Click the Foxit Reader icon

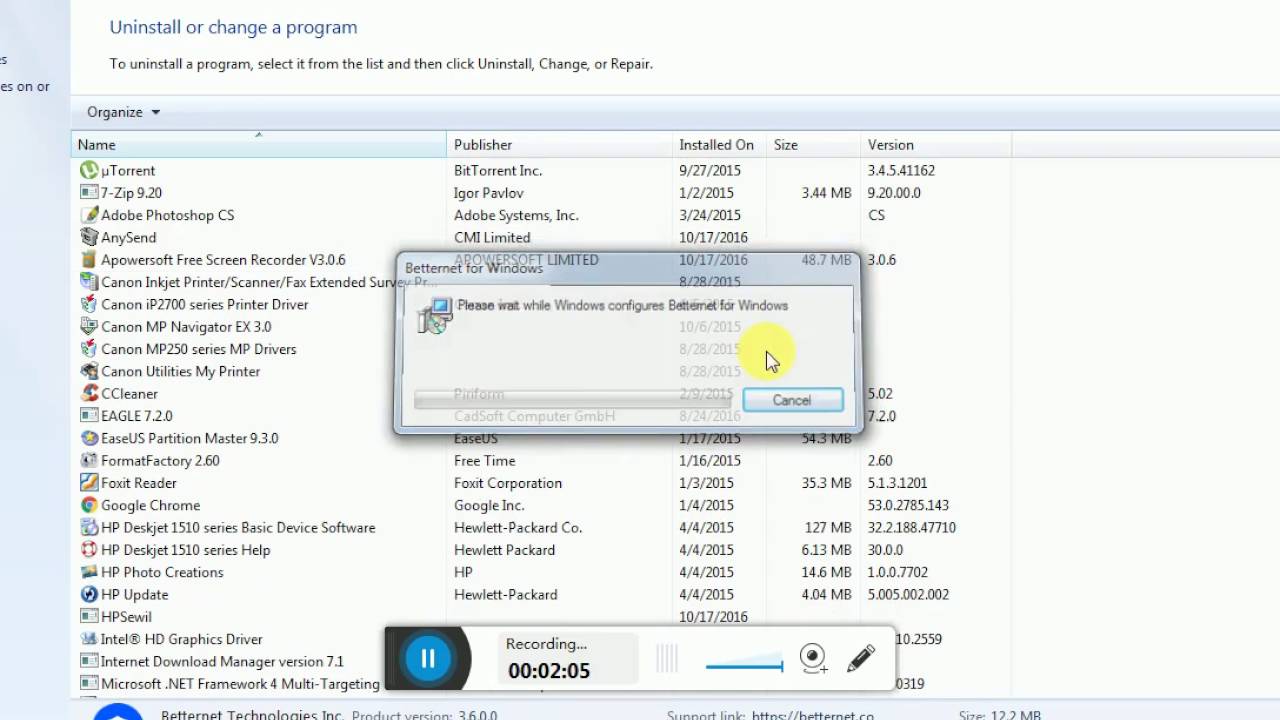[89, 483]
